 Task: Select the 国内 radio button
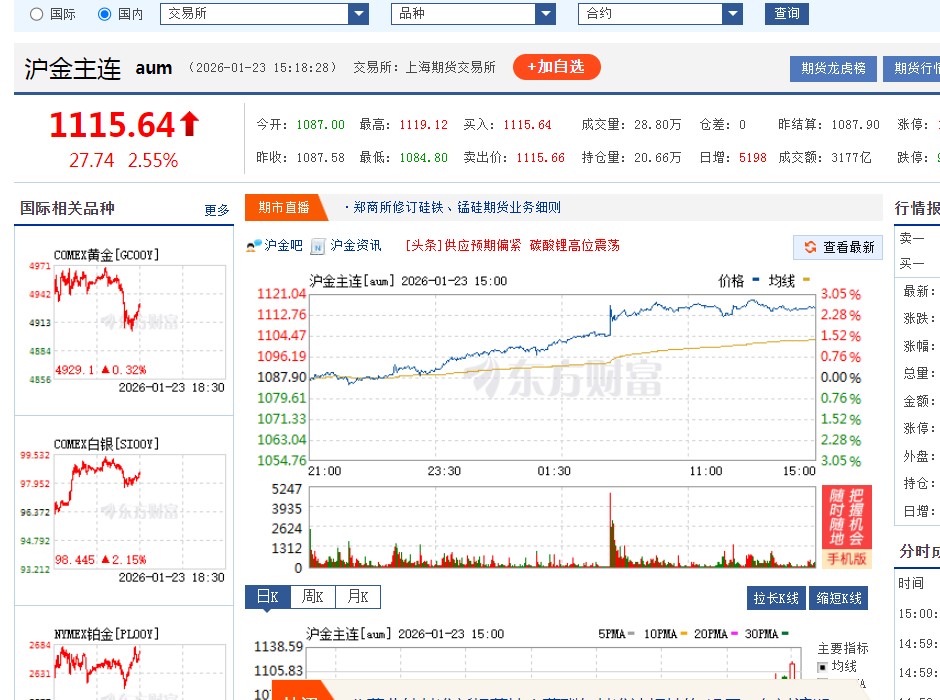[105, 14]
